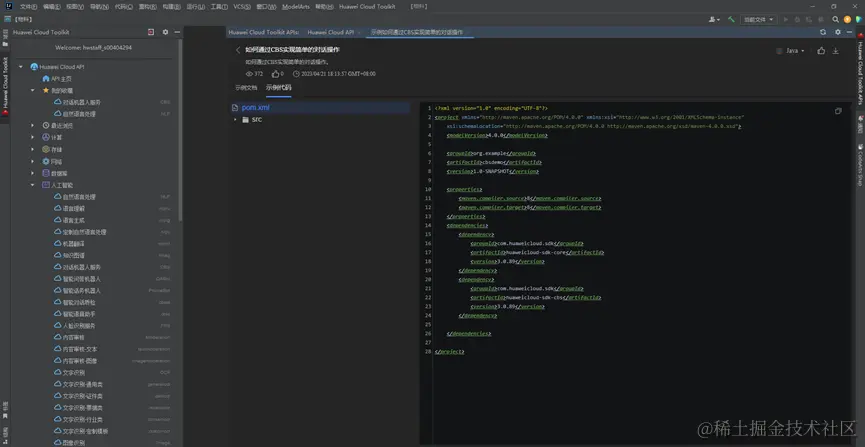Open 定制自然语言处理 service in the tree
The width and height of the screenshot is (865, 447).
[84, 232]
